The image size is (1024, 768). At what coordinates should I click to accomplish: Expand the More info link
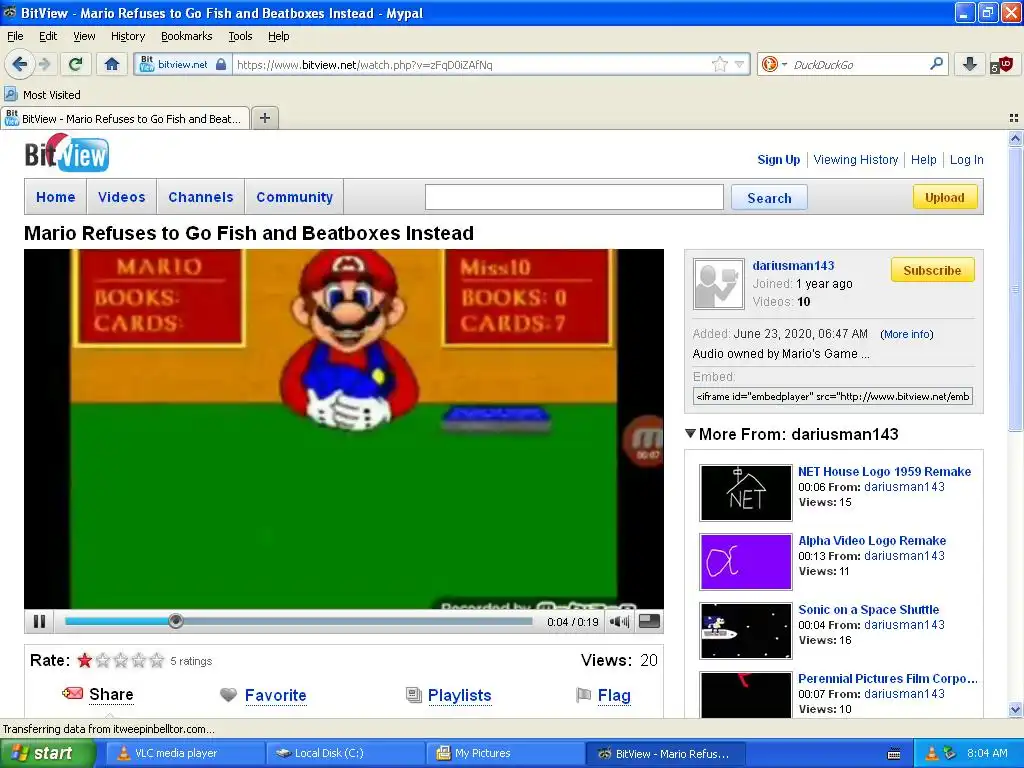(x=906, y=334)
